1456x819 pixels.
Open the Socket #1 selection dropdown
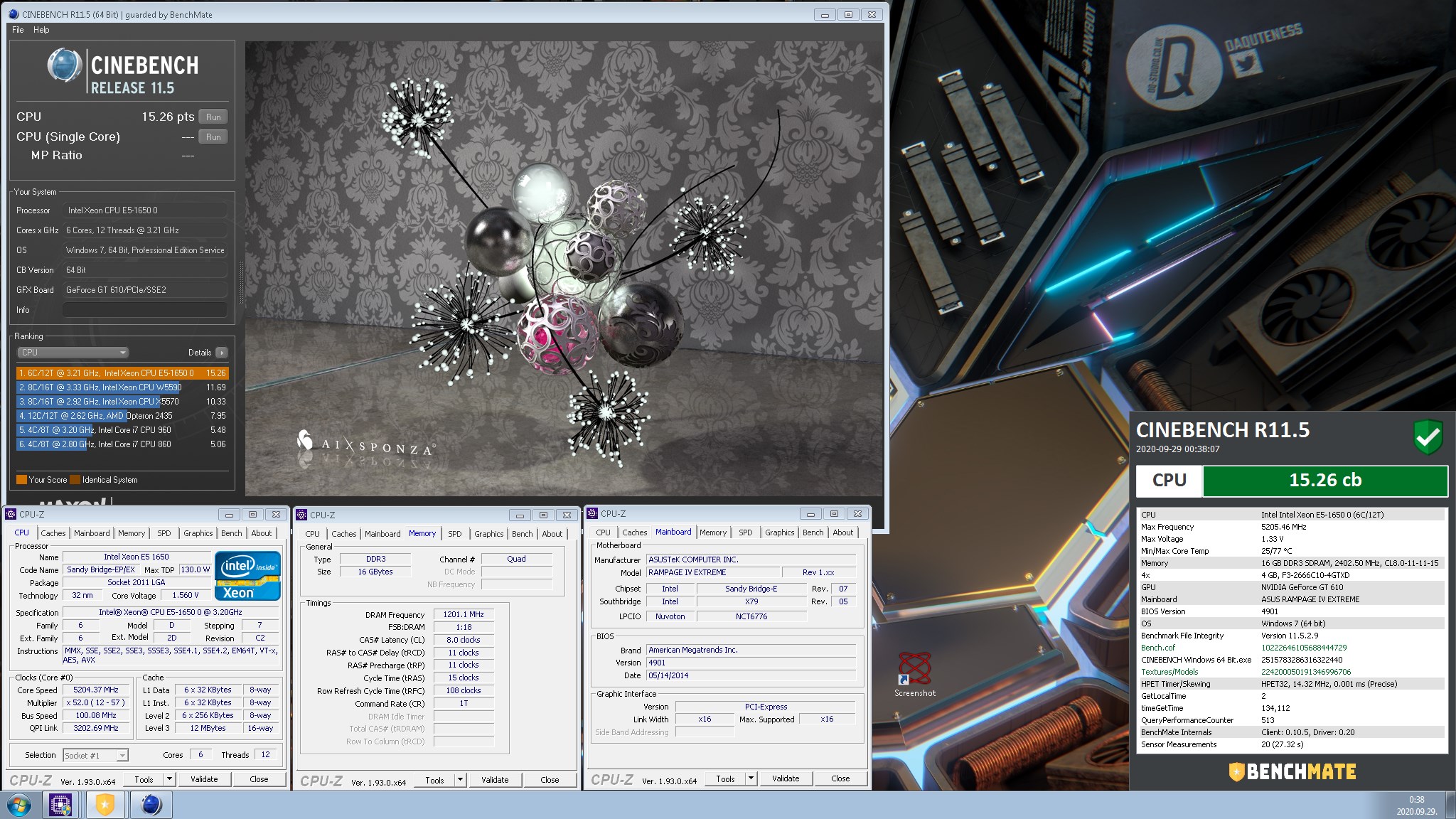[x=95, y=756]
